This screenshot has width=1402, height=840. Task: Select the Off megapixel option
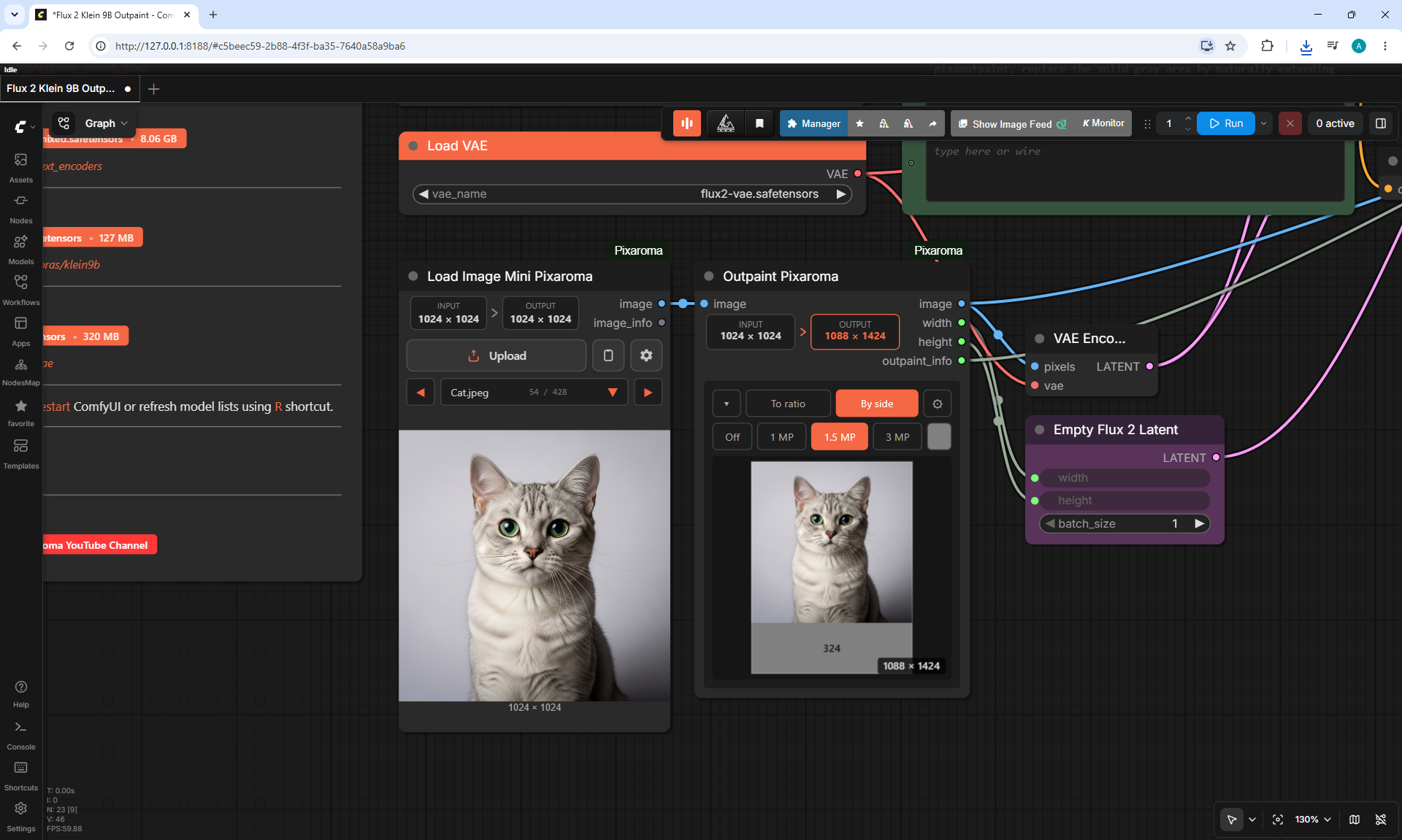coord(732,437)
